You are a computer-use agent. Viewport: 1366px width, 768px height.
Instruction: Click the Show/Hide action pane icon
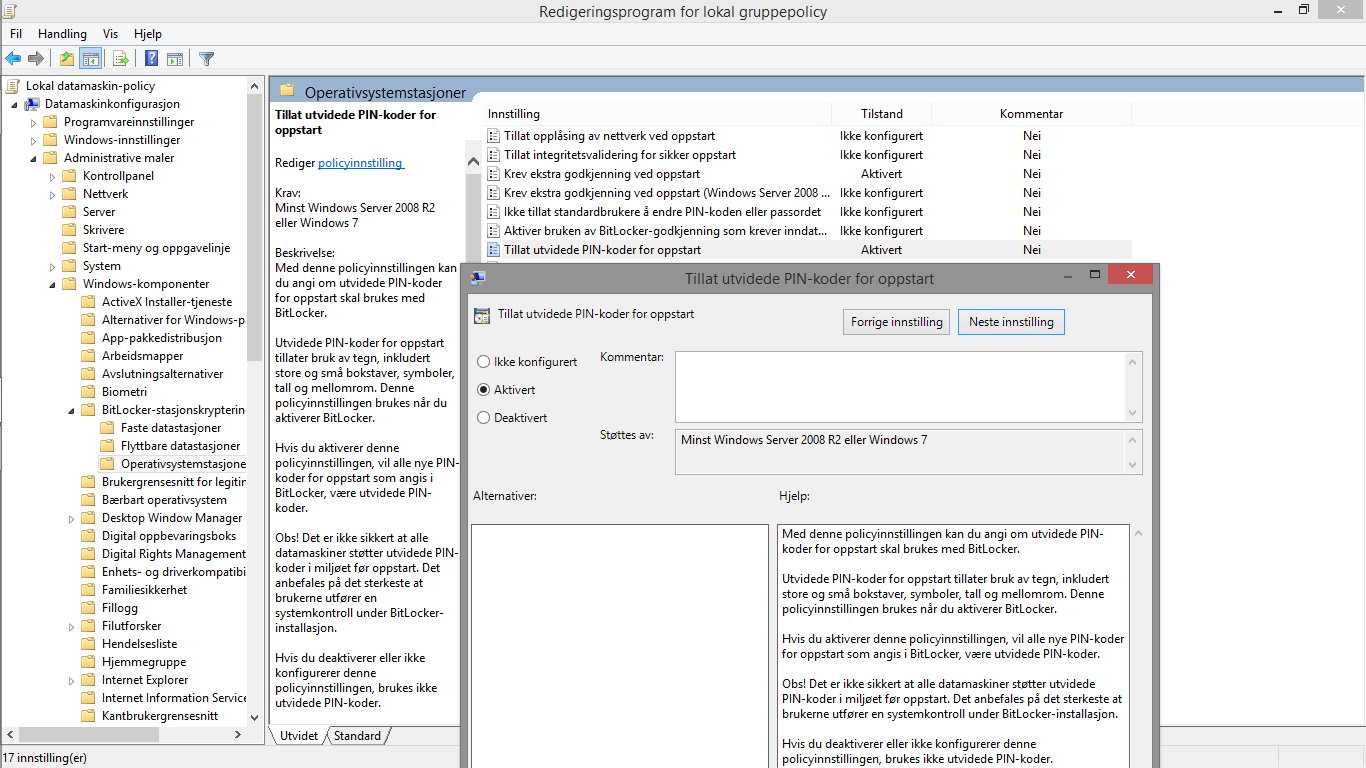175,59
